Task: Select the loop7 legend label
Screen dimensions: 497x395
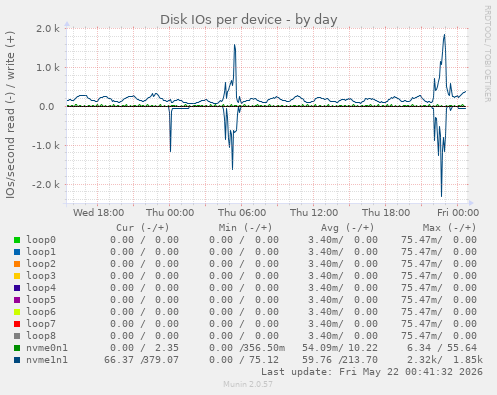Action: click(41, 324)
